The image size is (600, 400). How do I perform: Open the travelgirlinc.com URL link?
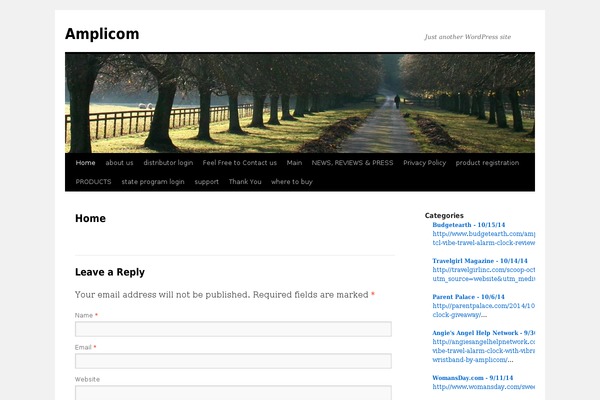(x=484, y=274)
